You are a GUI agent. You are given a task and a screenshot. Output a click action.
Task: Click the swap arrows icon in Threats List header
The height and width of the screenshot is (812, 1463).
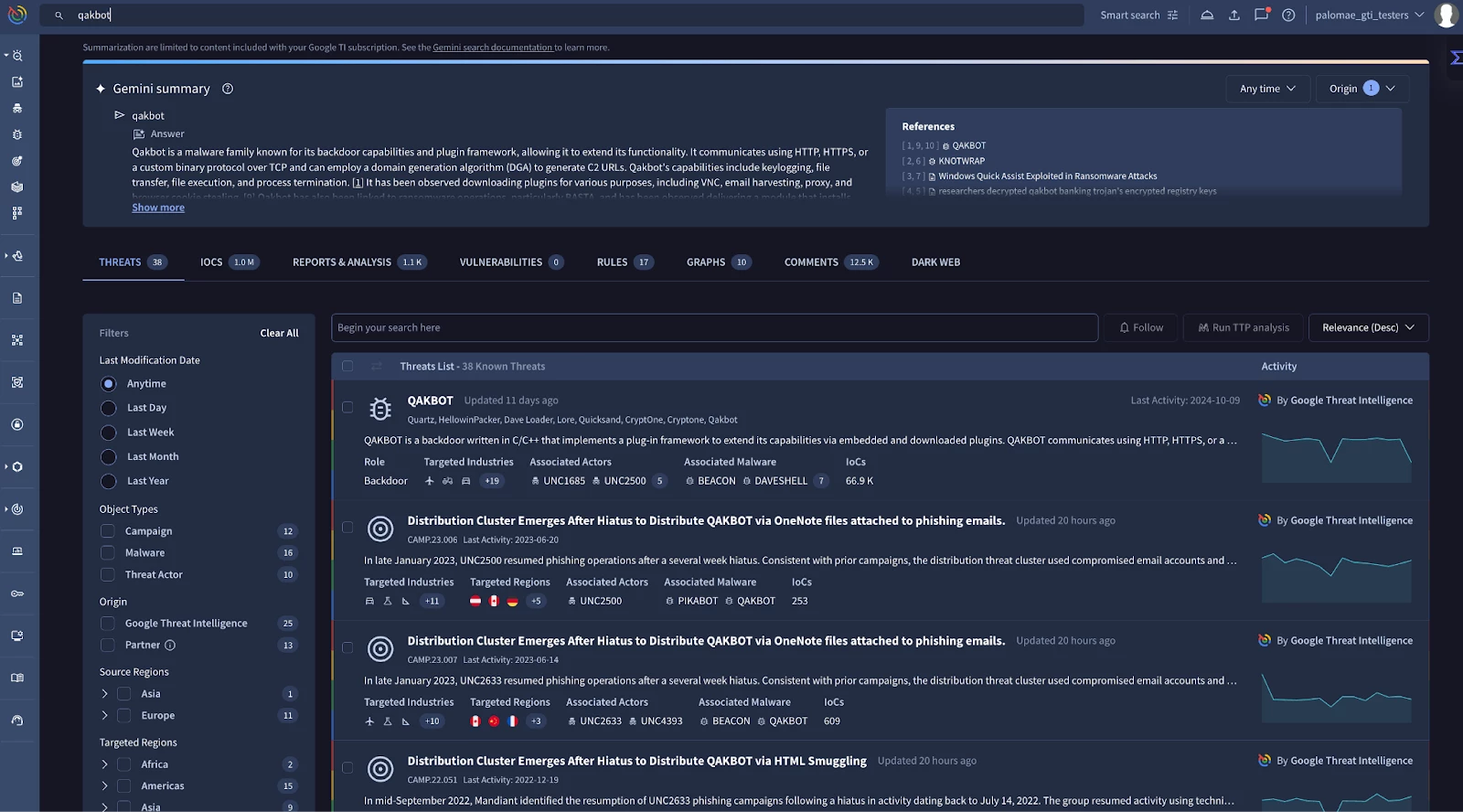tap(377, 366)
